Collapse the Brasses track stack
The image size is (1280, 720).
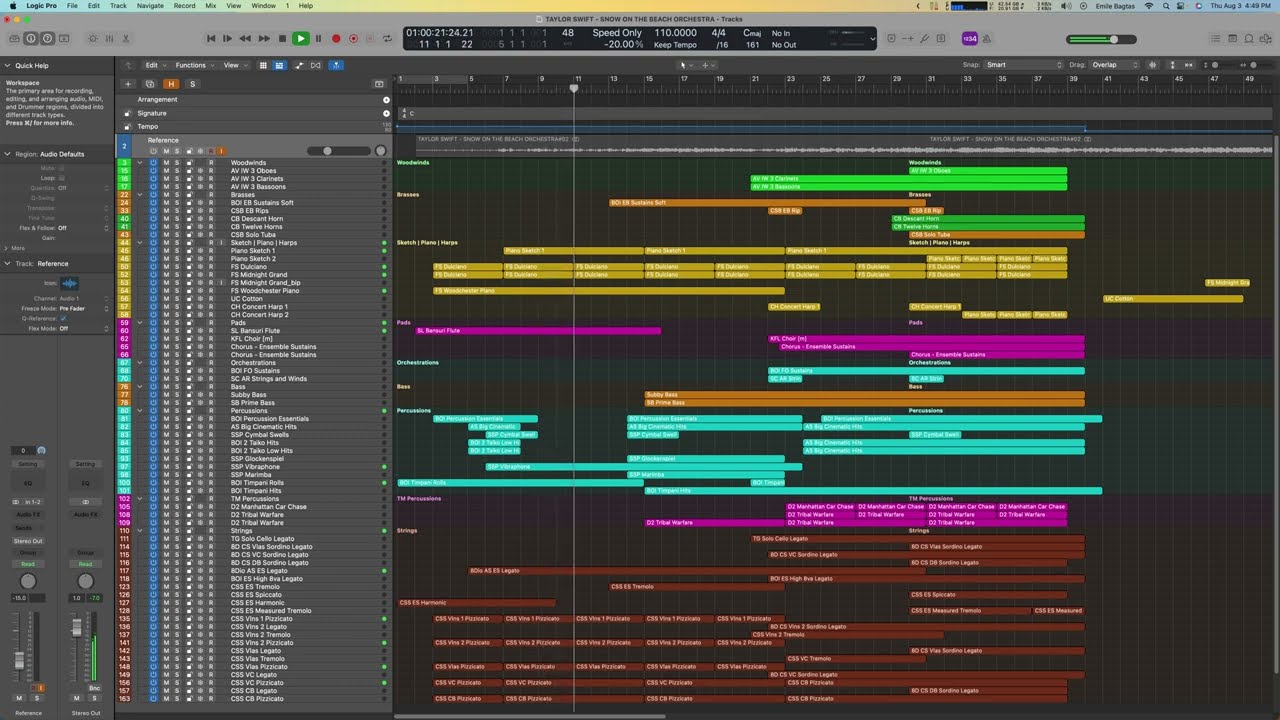140,195
